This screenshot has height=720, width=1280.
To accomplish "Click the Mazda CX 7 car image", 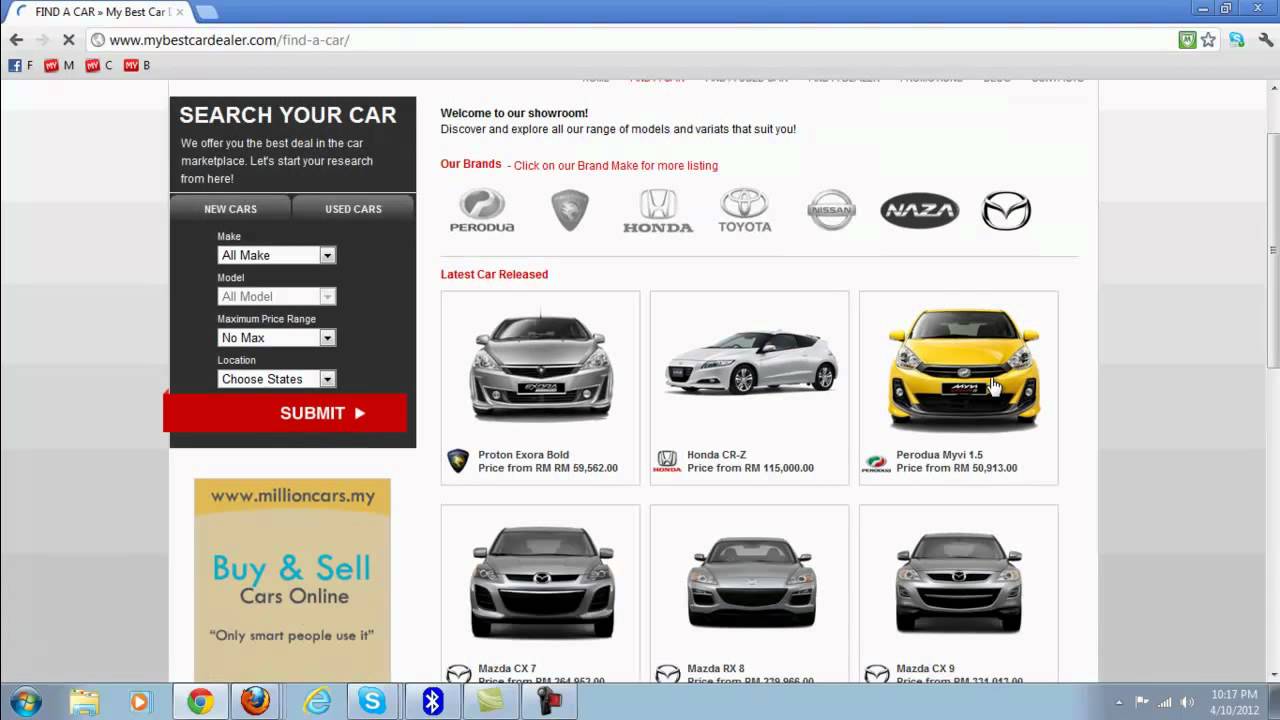I will [541, 582].
